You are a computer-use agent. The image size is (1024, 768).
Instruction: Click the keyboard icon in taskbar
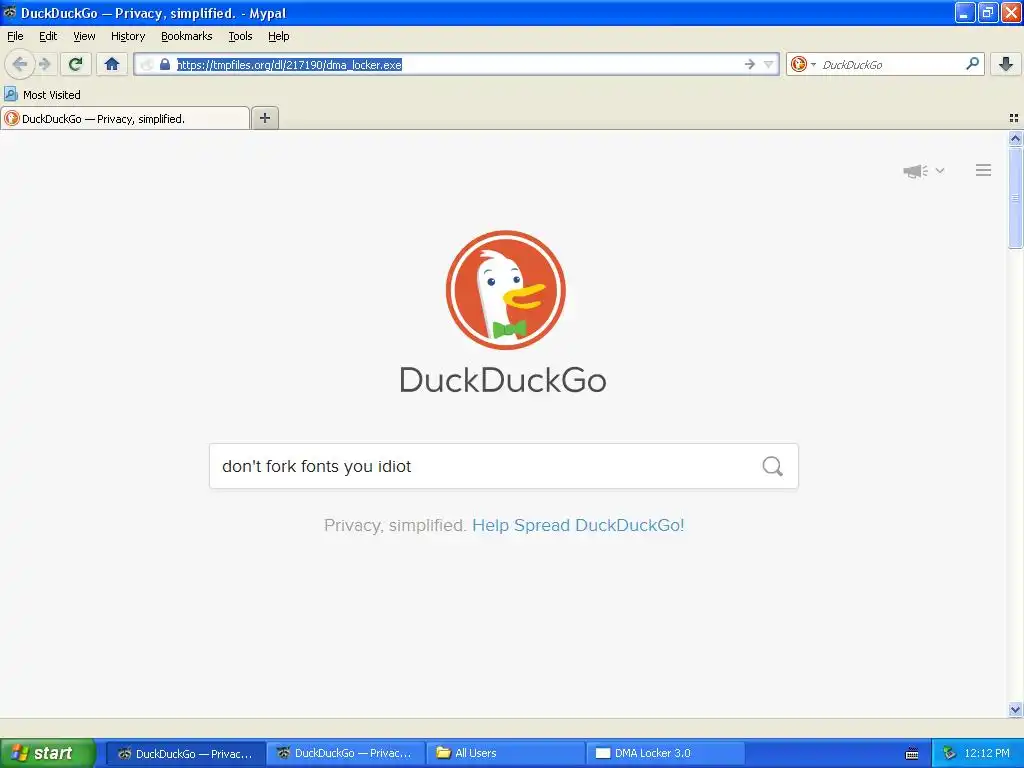click(x=912, y=754)
